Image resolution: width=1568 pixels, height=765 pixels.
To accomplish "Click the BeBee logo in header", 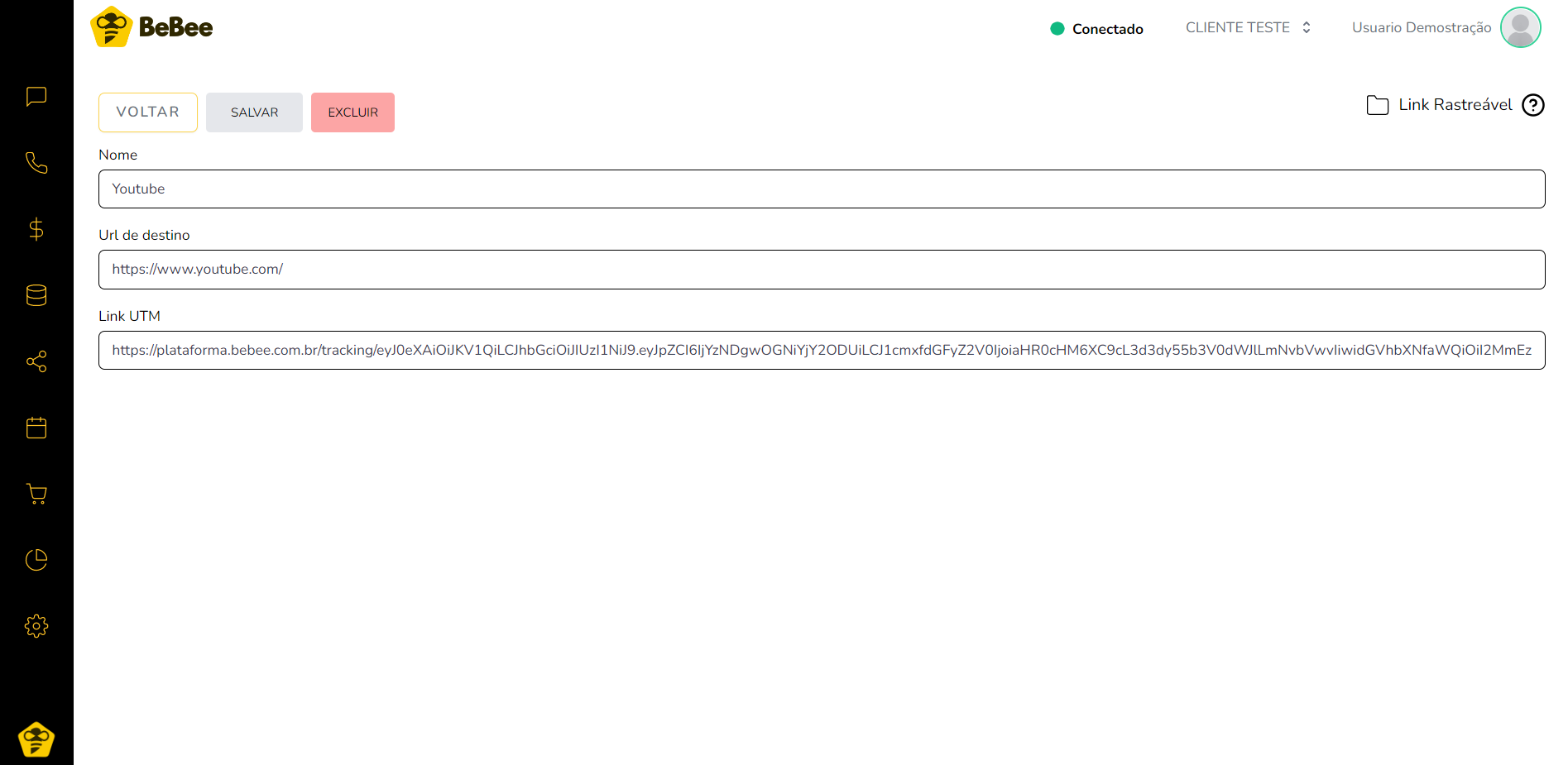I will point(151,27).
